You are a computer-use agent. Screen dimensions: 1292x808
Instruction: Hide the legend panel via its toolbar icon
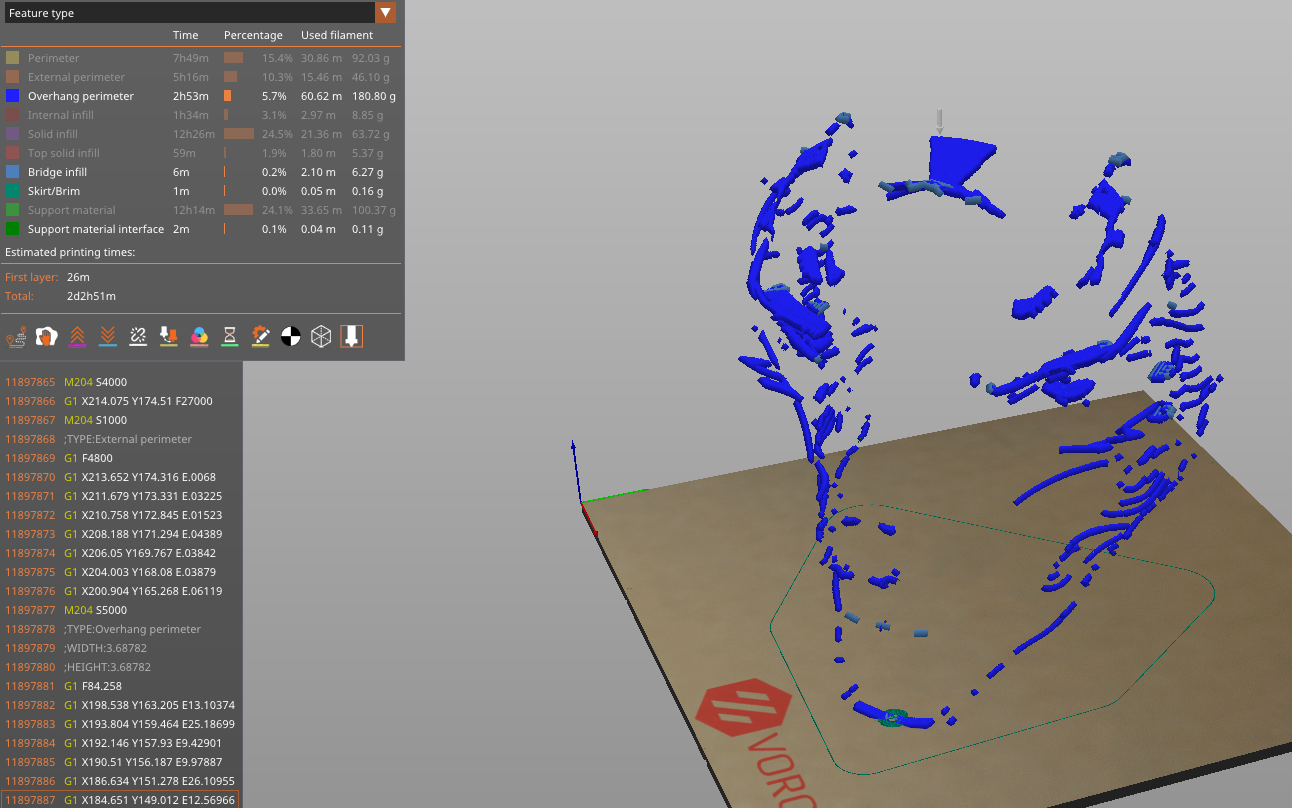pos(351,336)
